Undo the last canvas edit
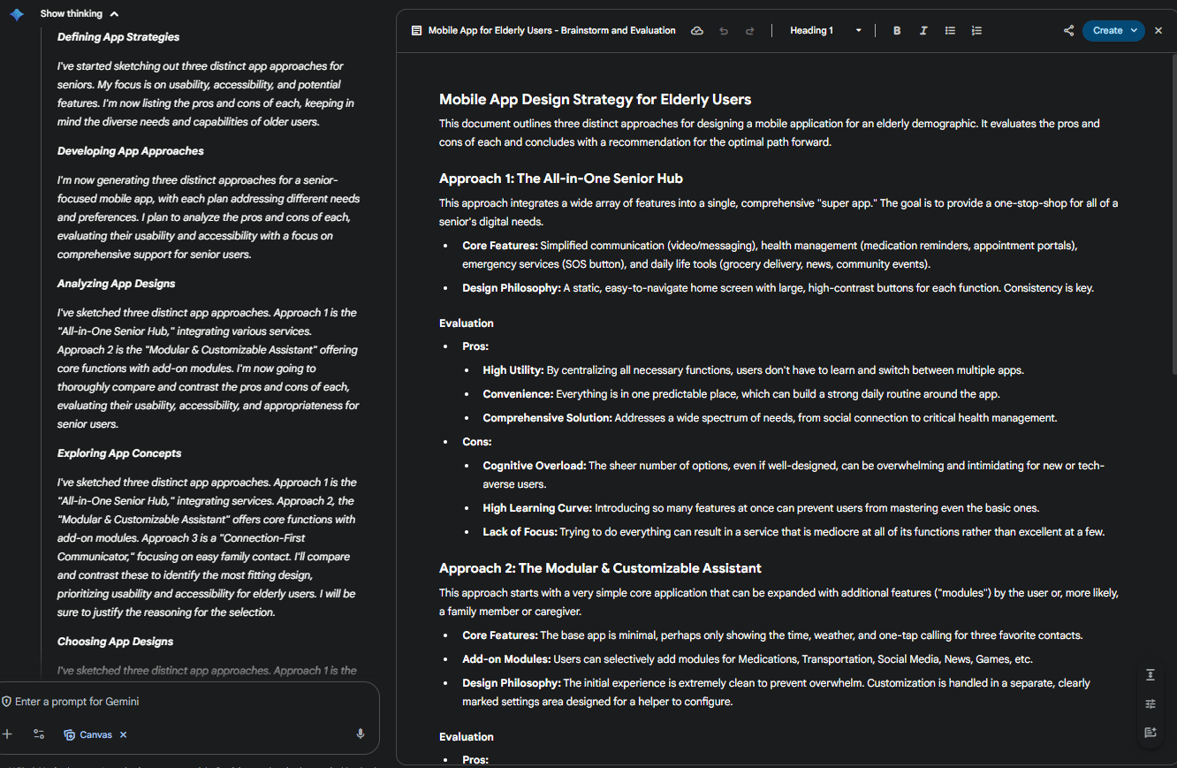This screenshot has height=768, width=1177. pos(724,31)
